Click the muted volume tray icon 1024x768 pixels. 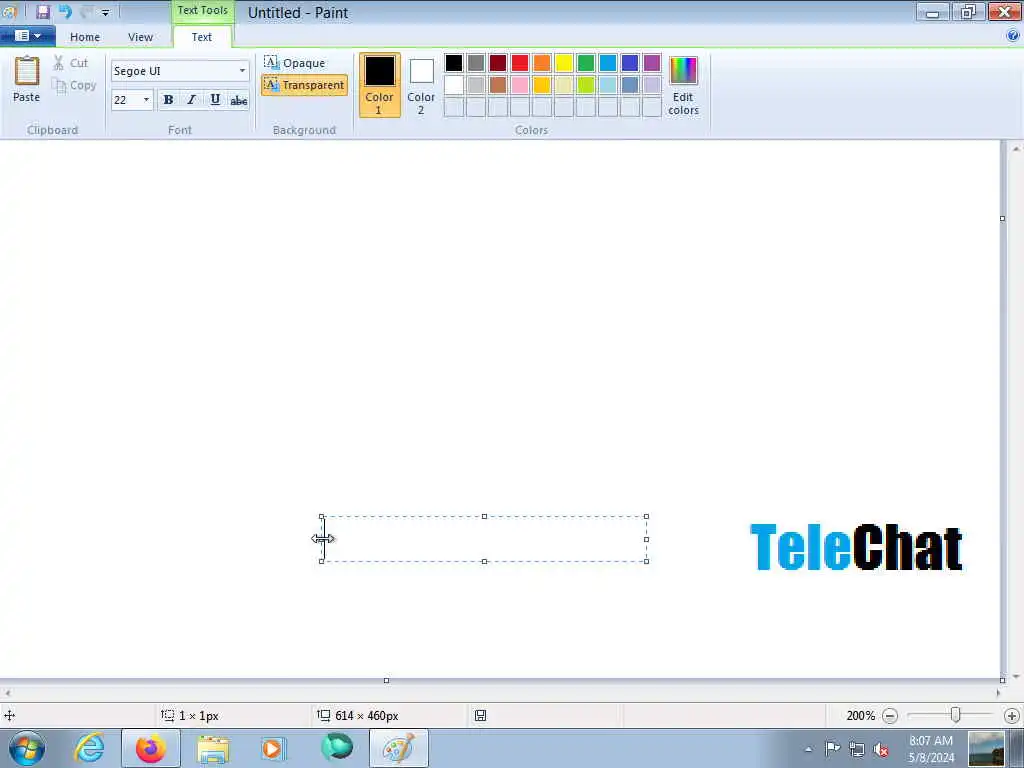(x=881, y=749)
